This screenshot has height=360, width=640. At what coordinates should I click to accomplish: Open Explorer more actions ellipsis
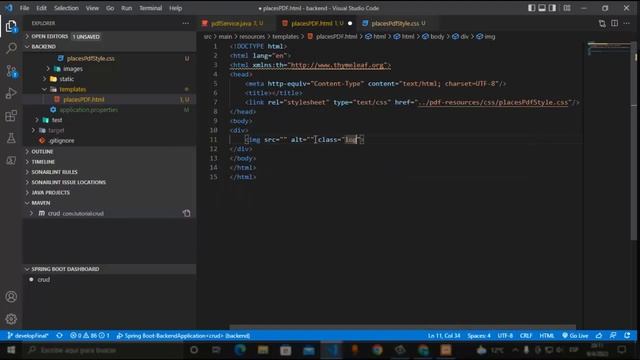click(186, 23)
